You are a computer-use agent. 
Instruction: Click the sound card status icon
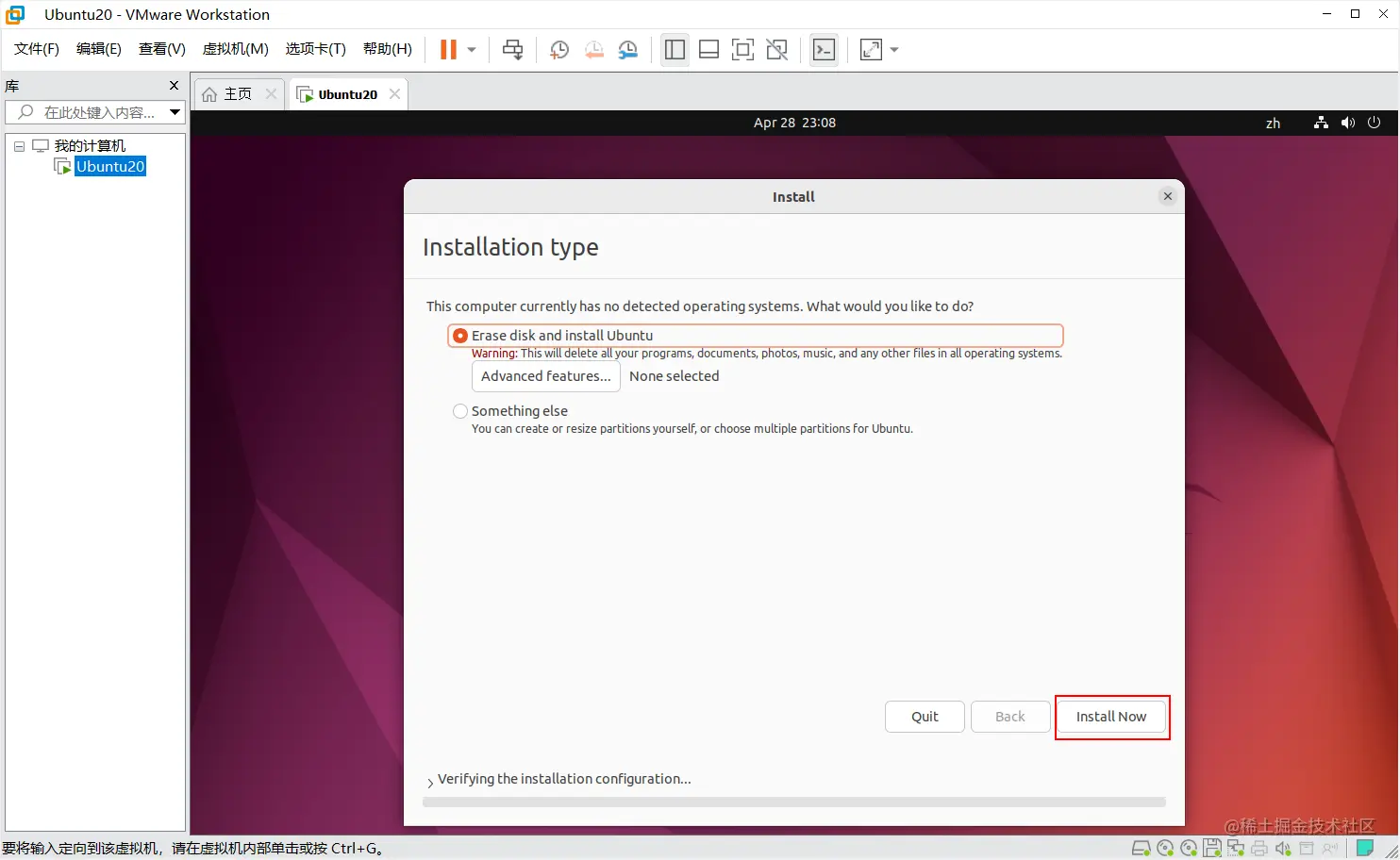pyautogui.click(x=1283, y=849)
